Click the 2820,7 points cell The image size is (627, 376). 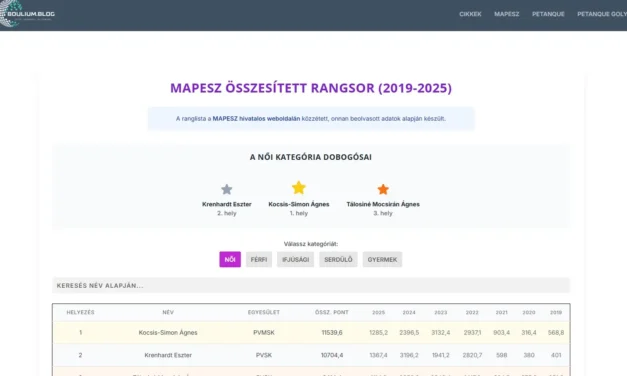pyautogui.click(x=472, y=355)
